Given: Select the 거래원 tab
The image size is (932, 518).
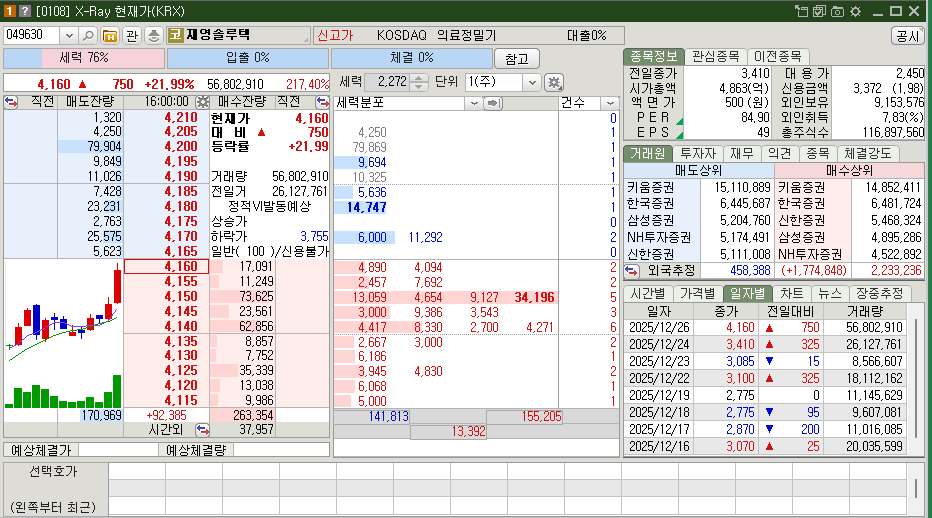Looking at the screenshot, I should point(648,153).
